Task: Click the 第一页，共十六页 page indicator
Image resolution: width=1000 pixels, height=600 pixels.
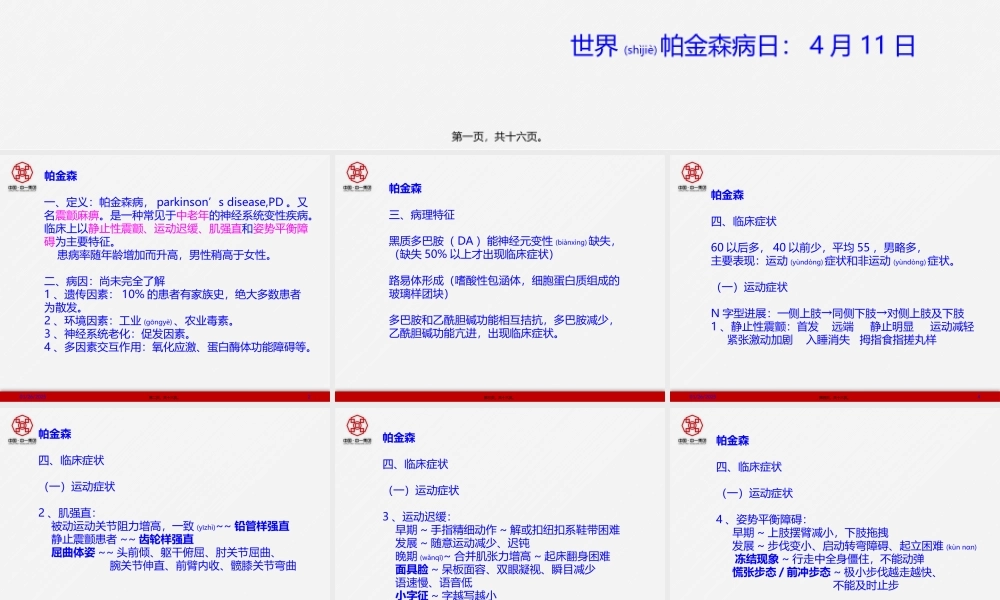Action: point(496,137)
